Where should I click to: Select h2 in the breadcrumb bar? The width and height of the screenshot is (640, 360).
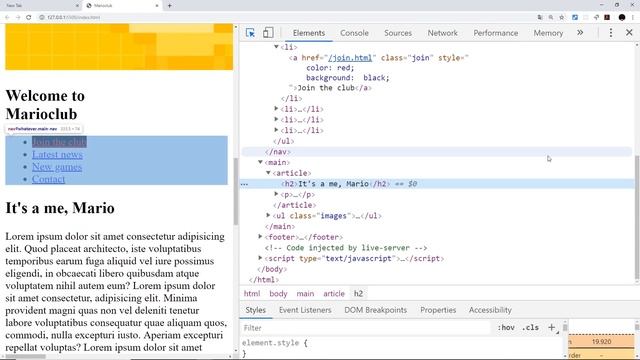tap(358, 293)
